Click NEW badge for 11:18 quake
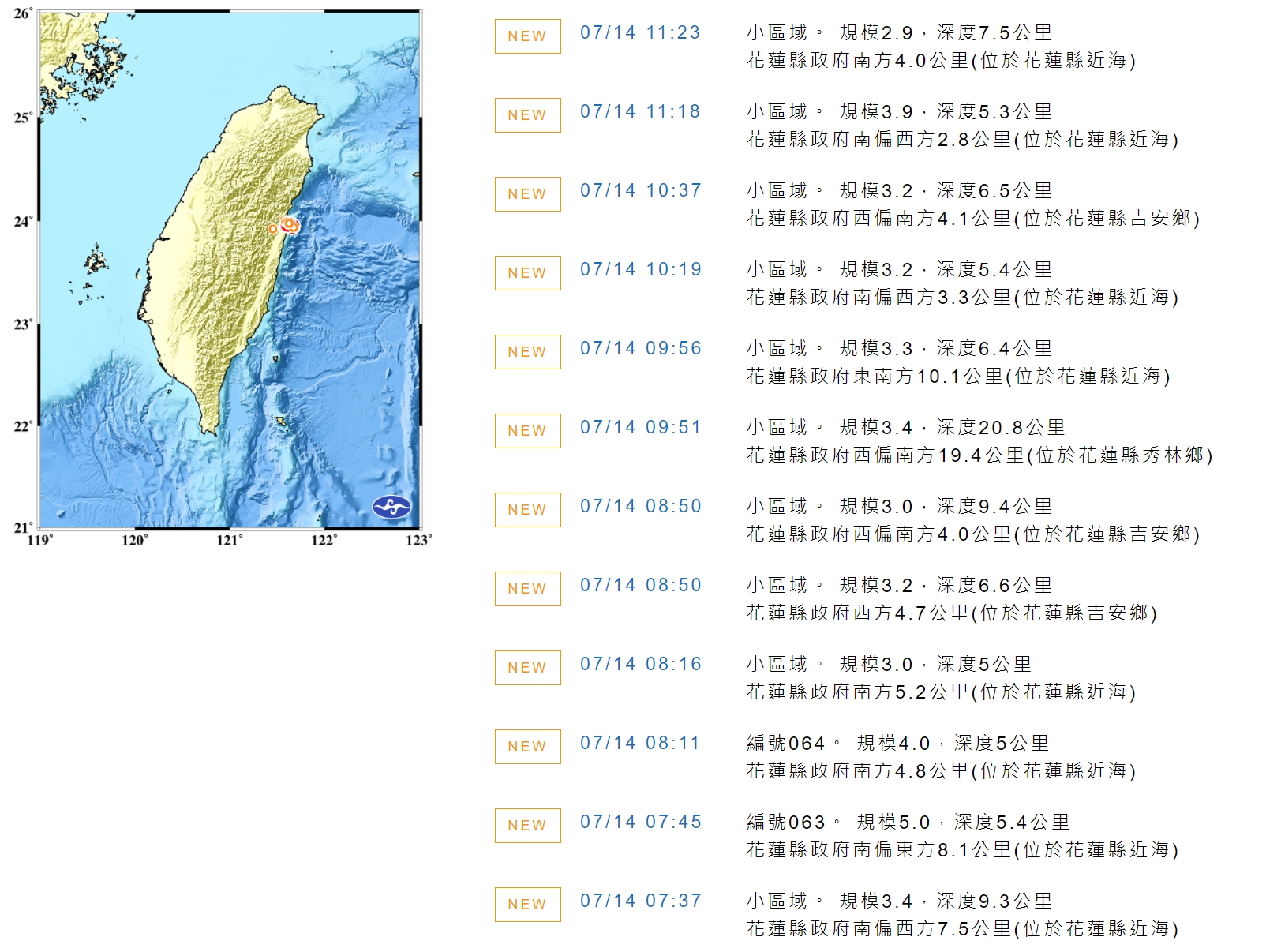The image size is (1266, 952). click(x=527, y=115)
